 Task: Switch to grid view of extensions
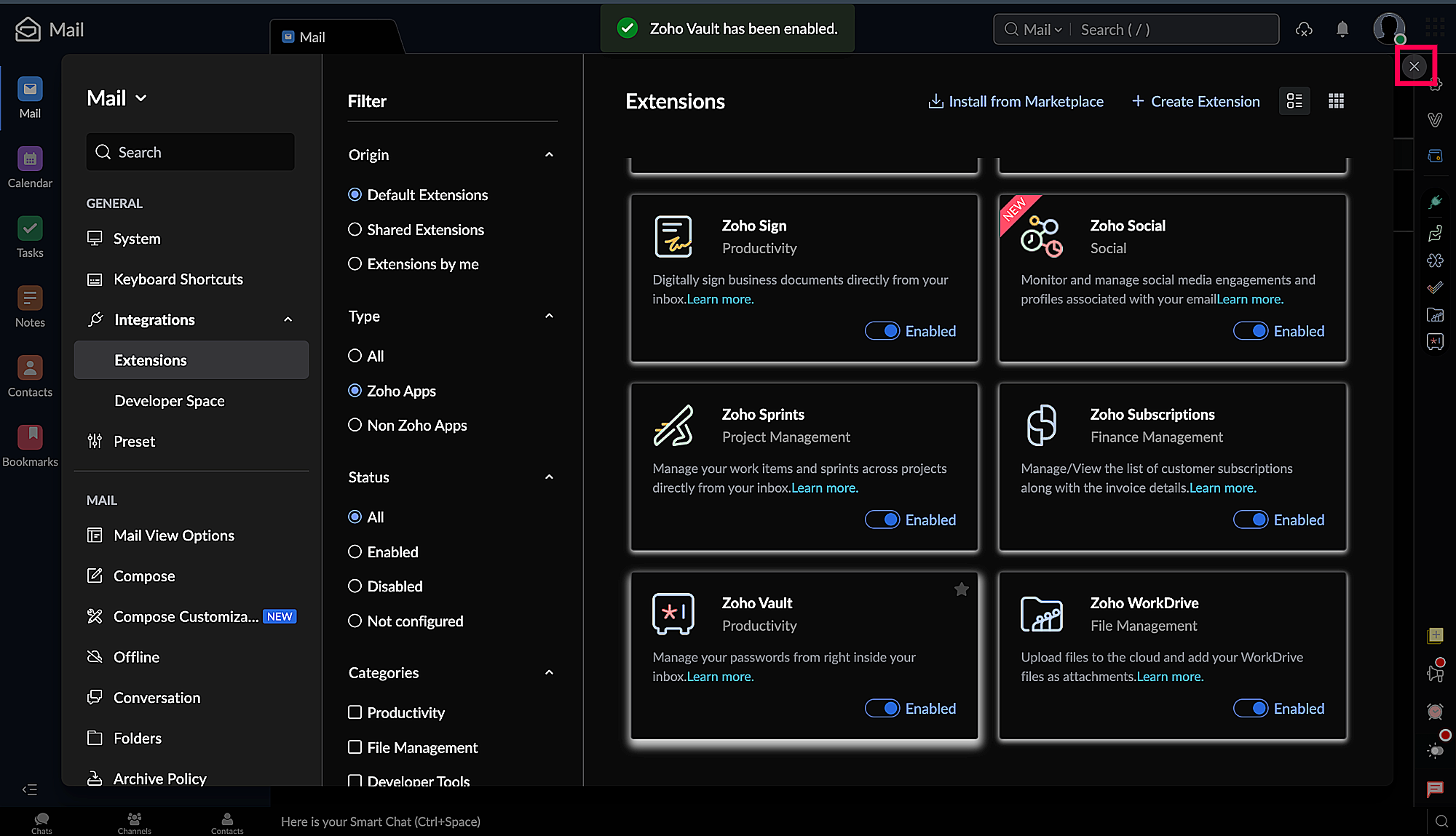click(1336, 101)
